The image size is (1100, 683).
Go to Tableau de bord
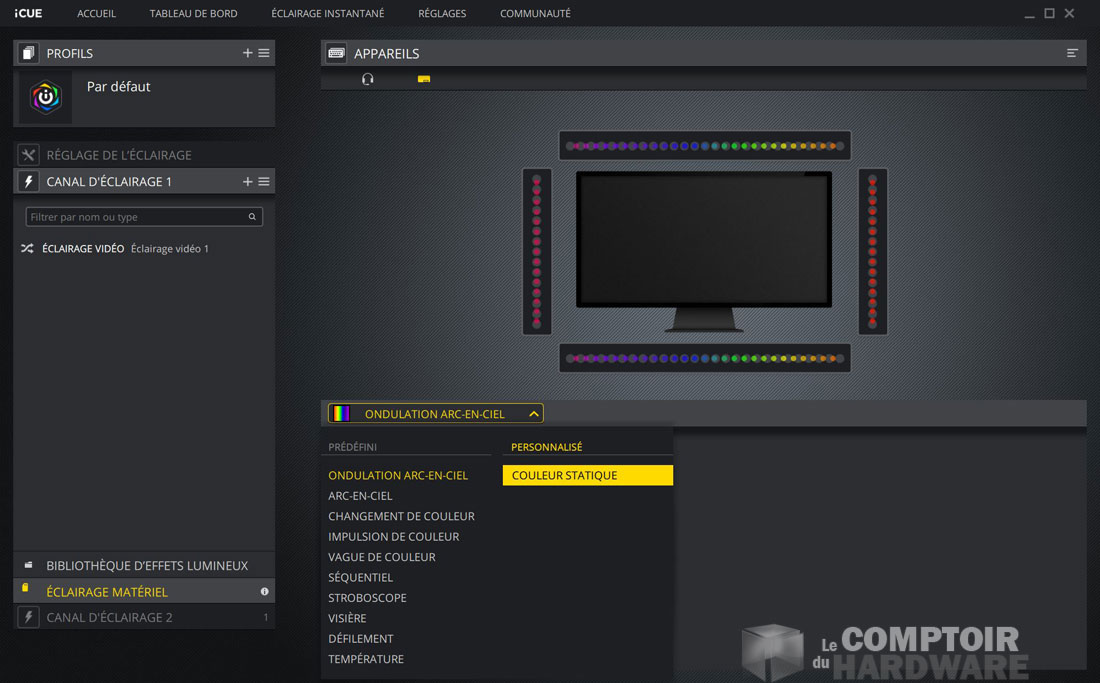(x=193, y=13)
